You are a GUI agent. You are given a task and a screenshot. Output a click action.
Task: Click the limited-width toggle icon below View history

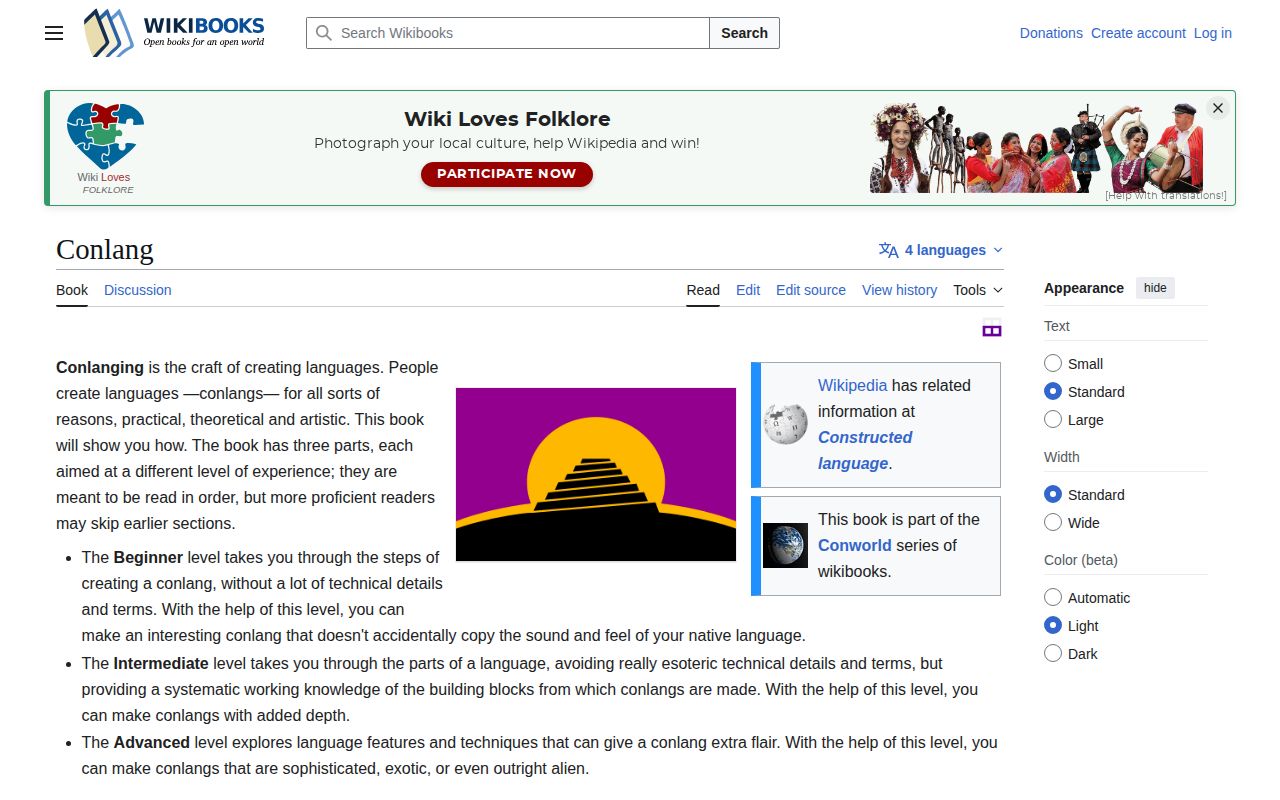(991, 329)
